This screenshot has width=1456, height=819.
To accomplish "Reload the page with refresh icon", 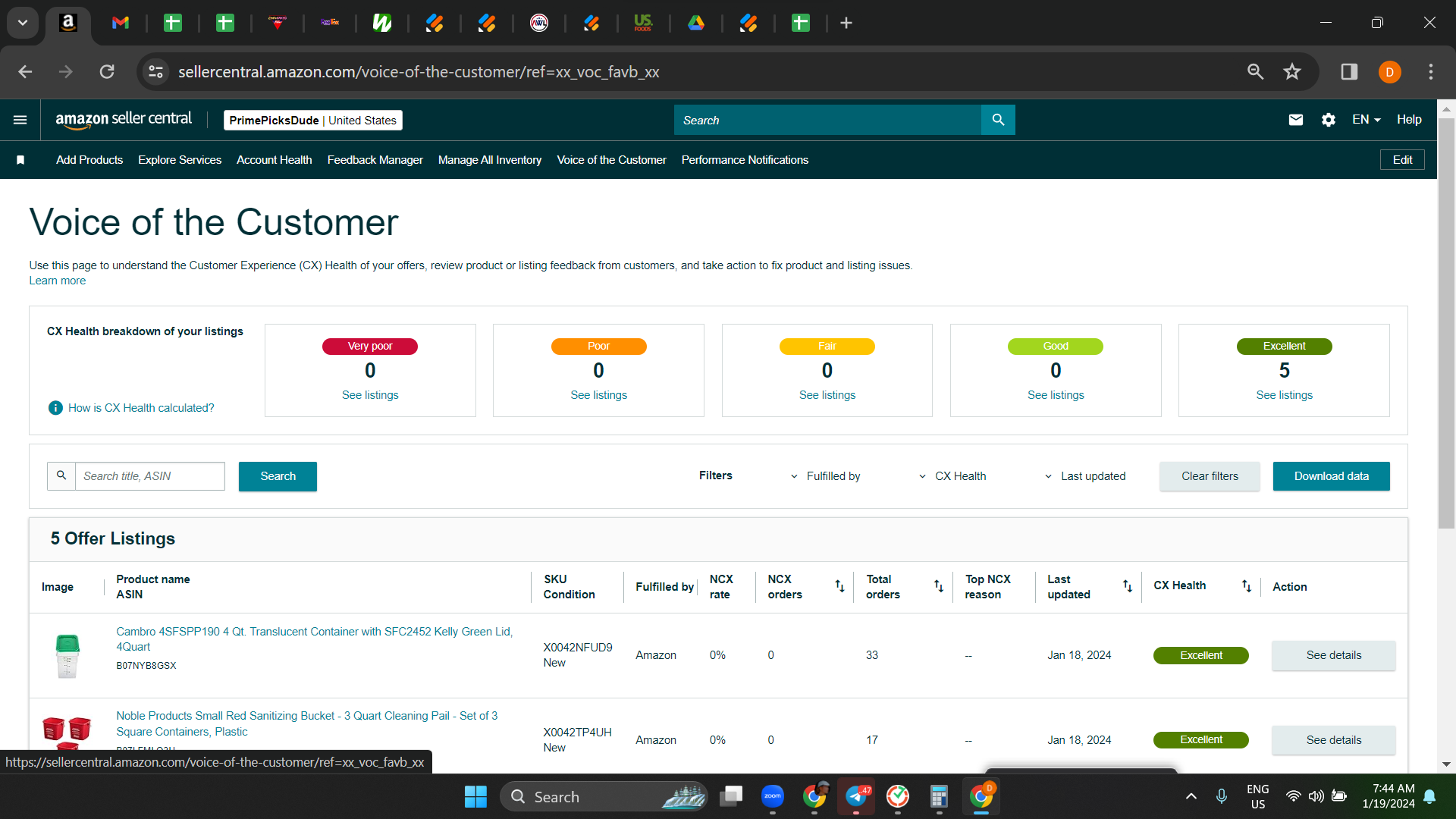I will pos(107,72).
